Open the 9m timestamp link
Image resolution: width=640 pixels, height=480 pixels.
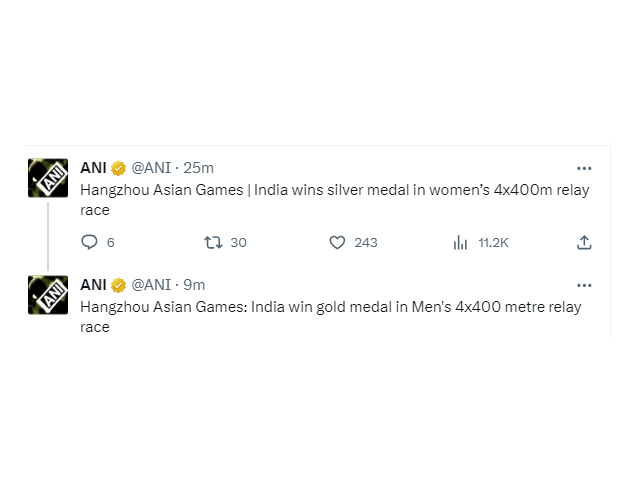194,285
